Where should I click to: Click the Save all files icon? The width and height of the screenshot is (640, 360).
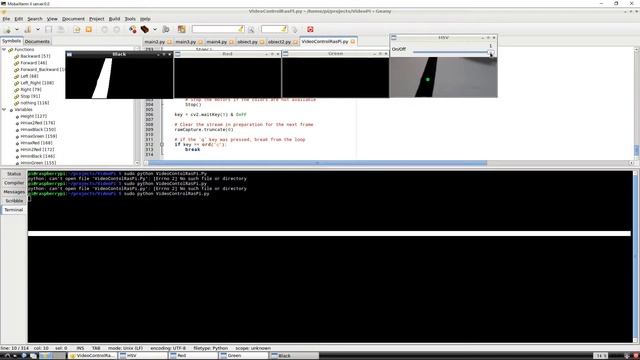(61, 29)
